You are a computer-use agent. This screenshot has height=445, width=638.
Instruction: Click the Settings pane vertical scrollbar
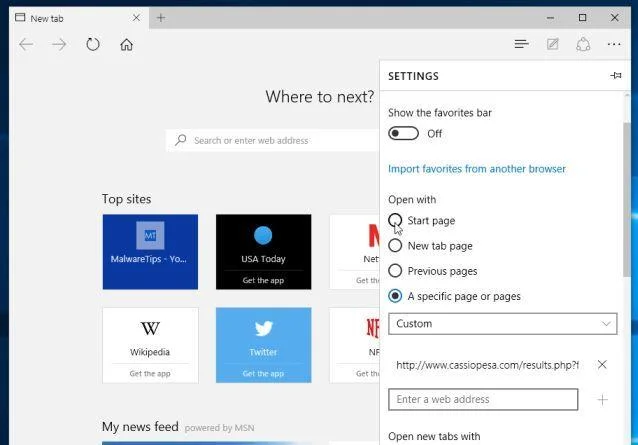[627, 199]
